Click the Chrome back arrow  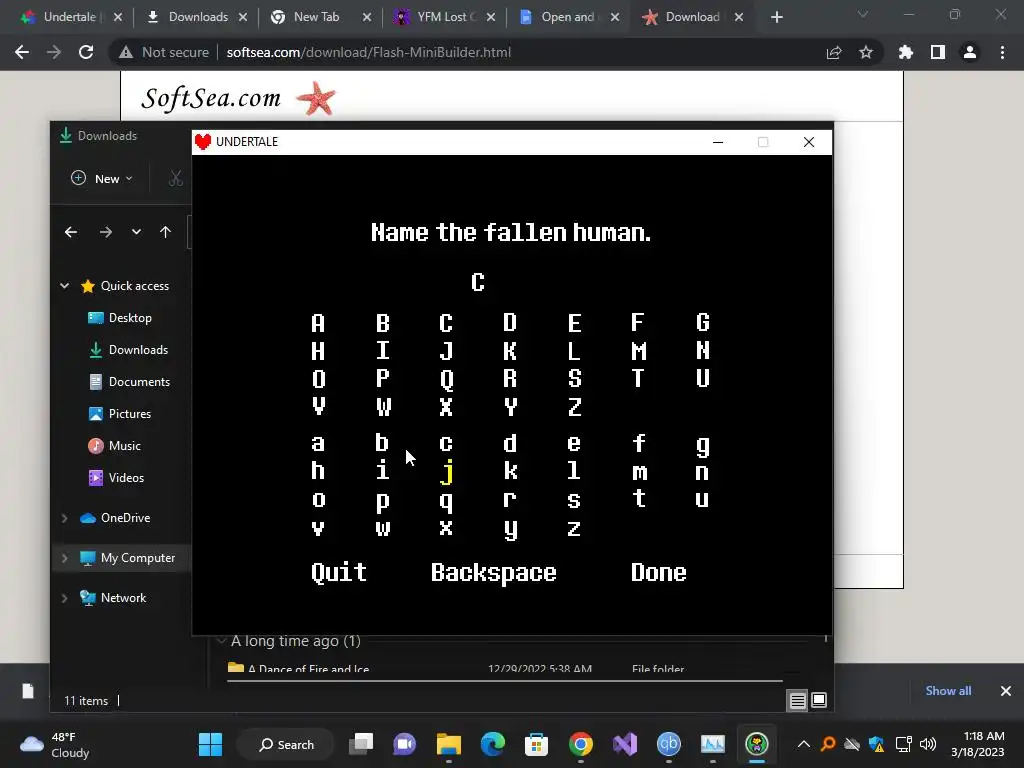point(22,52)
